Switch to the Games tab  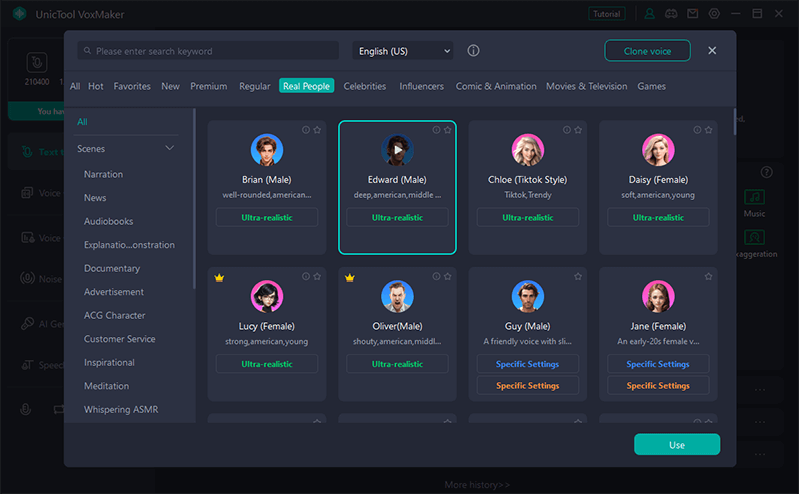point(651,86)
